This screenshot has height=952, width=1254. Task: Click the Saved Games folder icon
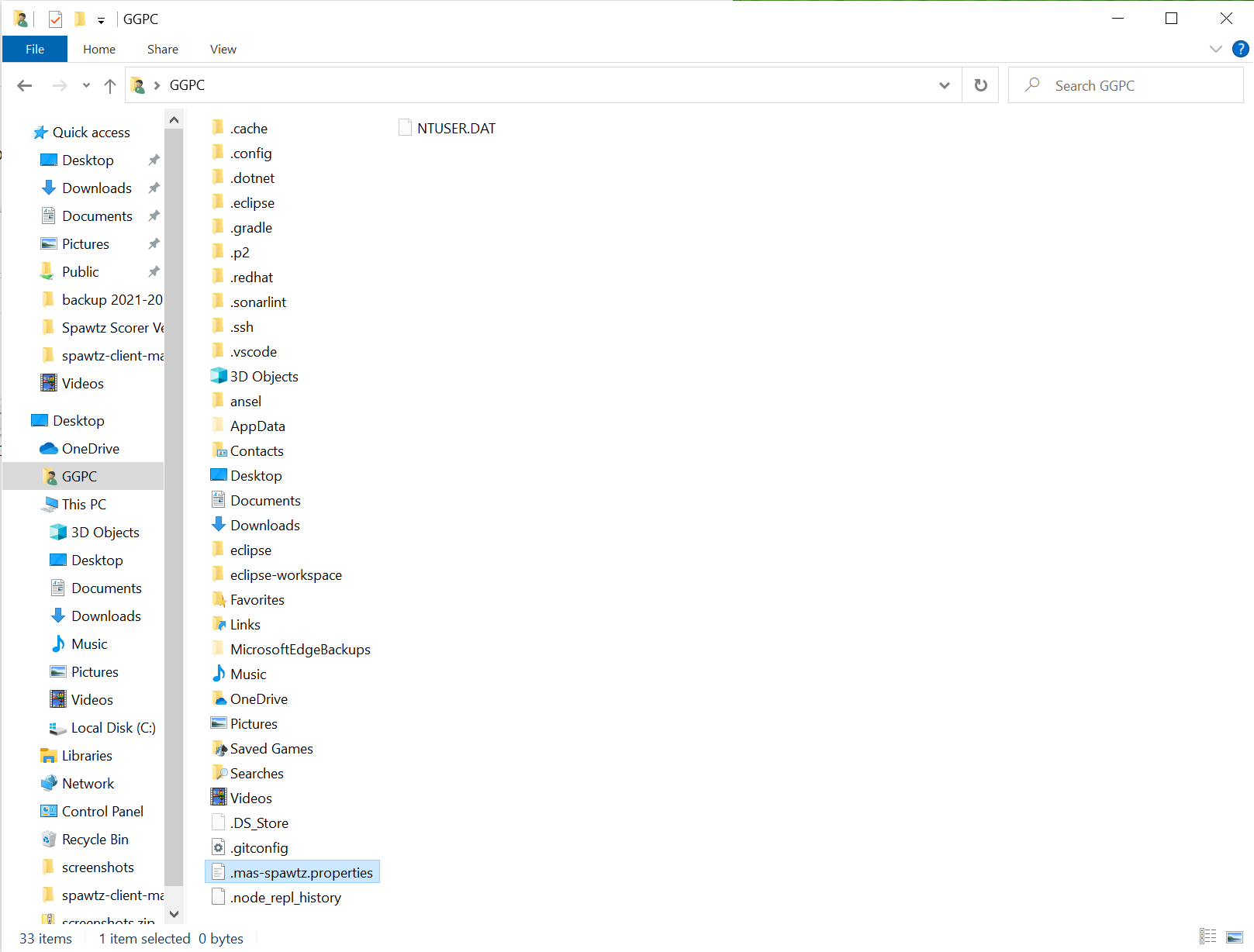click(219, 748)
